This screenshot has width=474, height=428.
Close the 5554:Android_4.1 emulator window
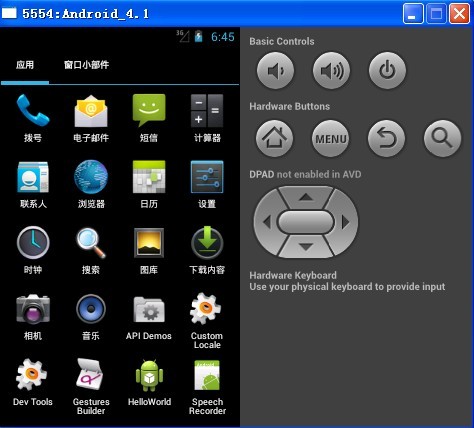pos(459,14)
